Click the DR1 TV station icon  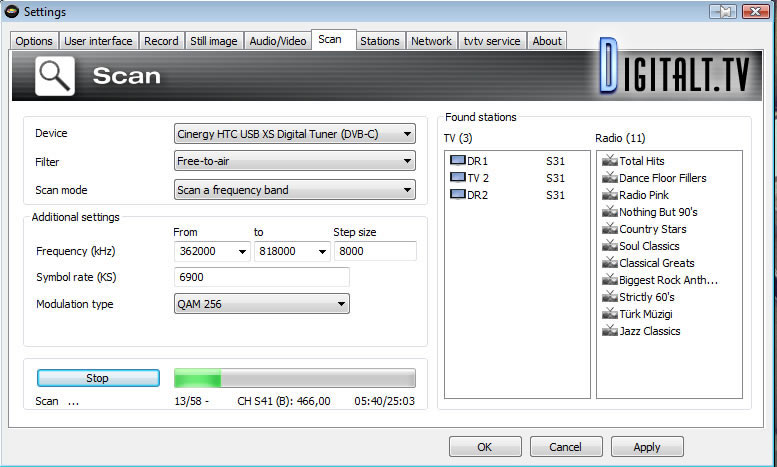[457, 161]
